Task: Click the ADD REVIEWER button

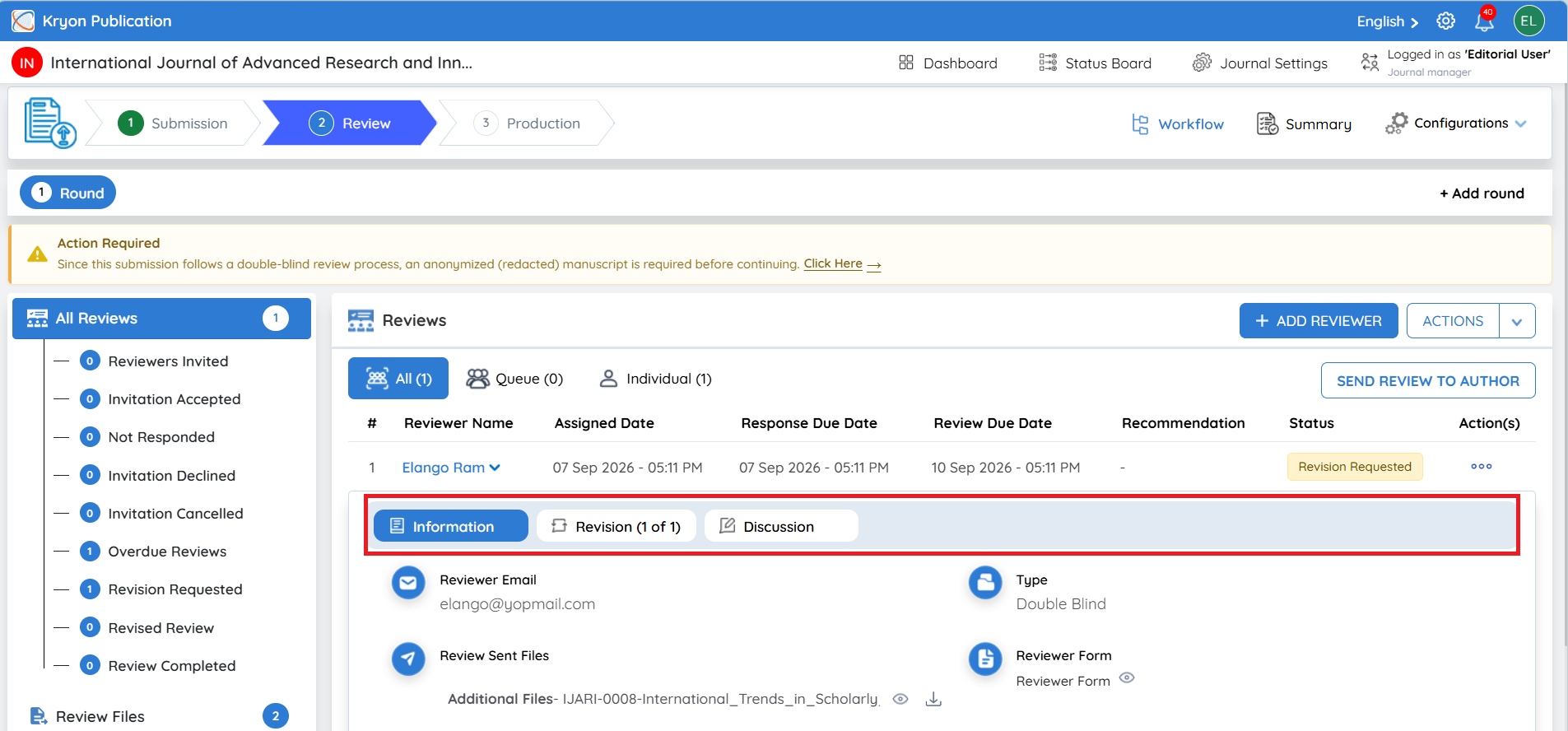Action: (1319, 321)
